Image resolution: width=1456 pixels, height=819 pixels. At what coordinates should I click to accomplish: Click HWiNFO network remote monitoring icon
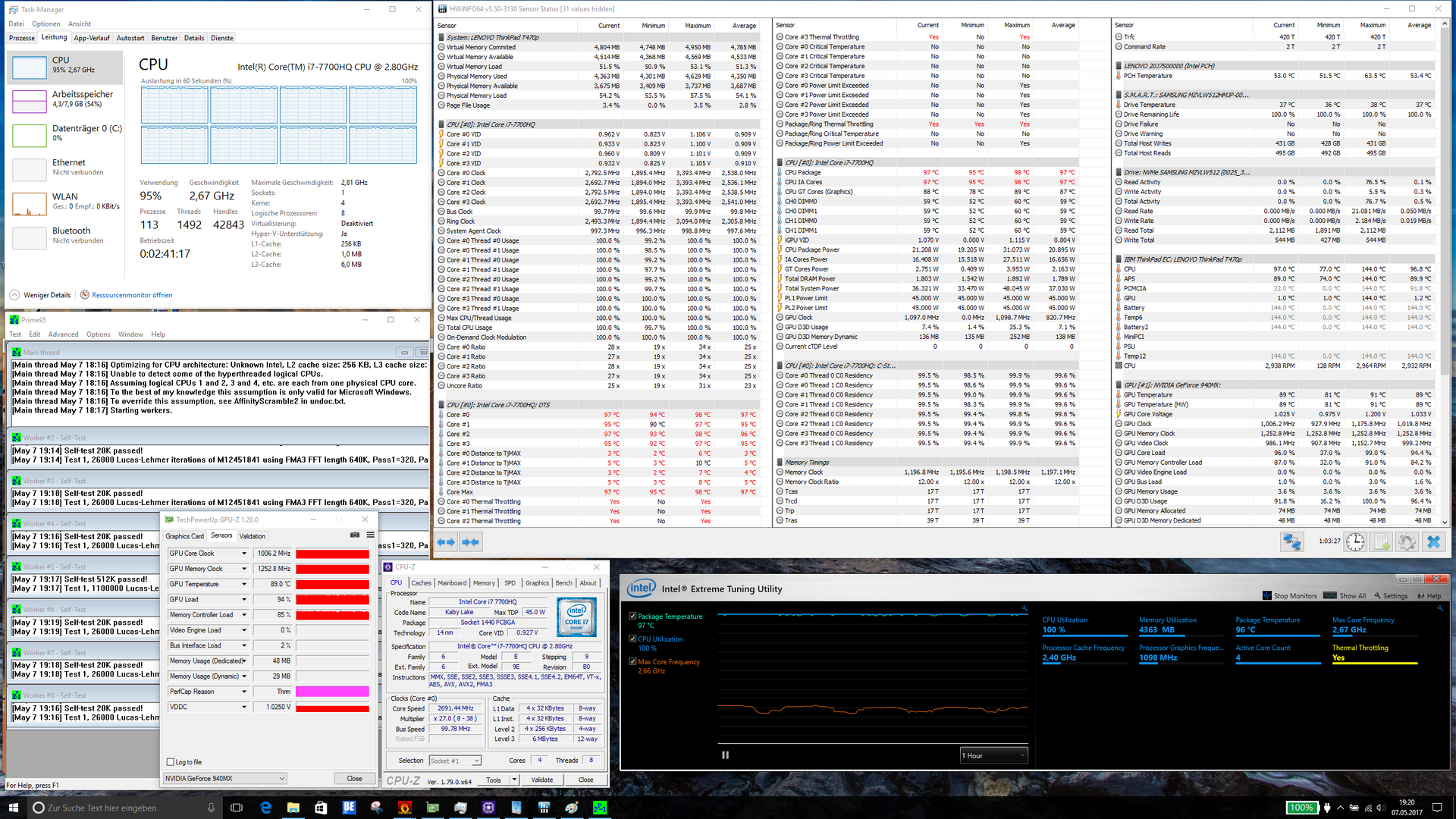click(1292, 542)
